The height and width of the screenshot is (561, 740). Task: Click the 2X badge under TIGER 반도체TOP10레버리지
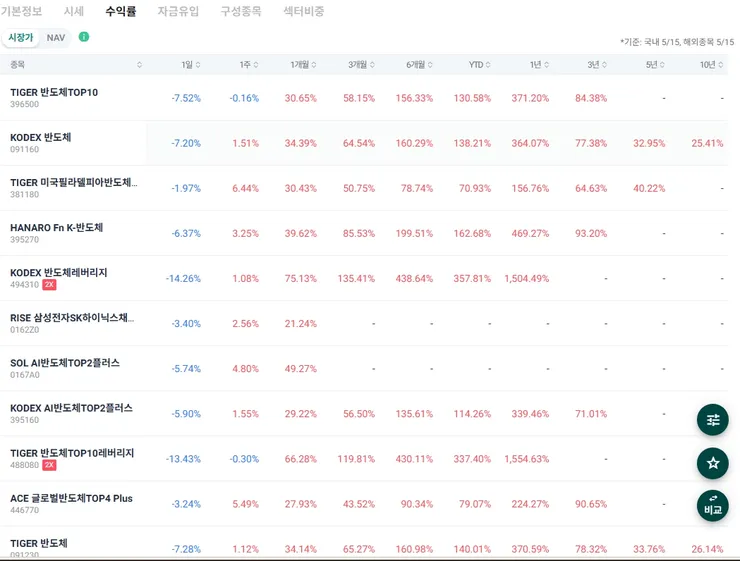[49, 465]
